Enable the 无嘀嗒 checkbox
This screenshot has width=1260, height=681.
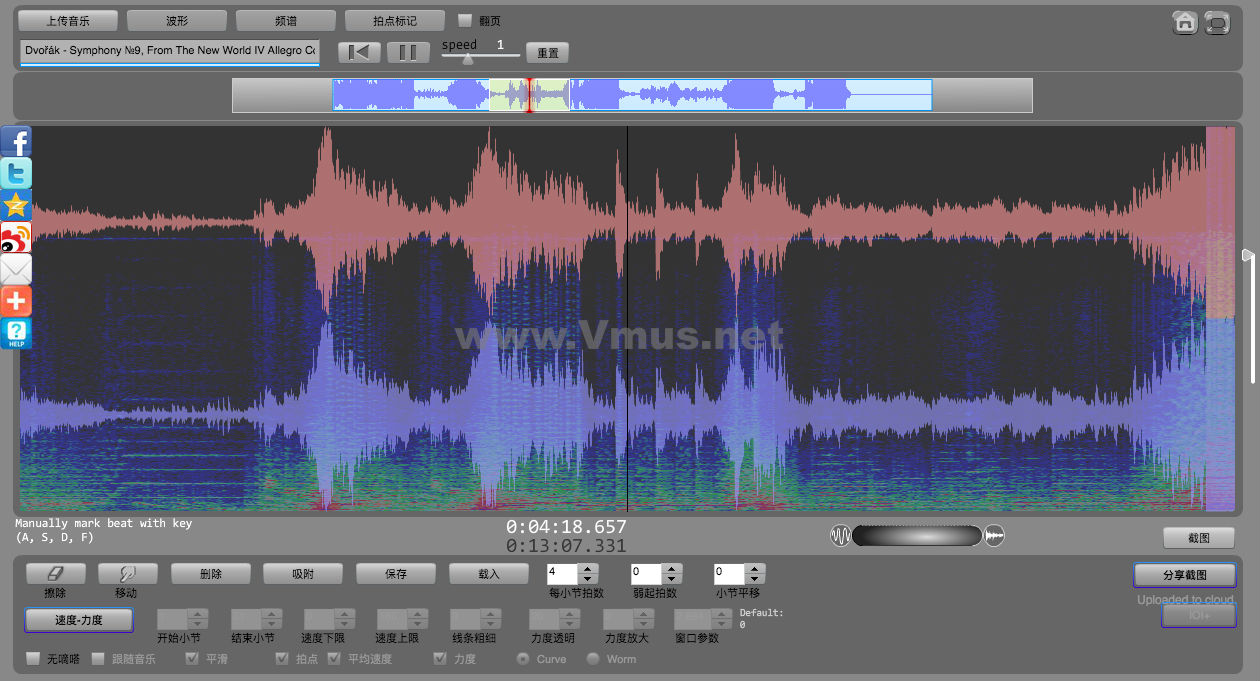pos(33,659)
